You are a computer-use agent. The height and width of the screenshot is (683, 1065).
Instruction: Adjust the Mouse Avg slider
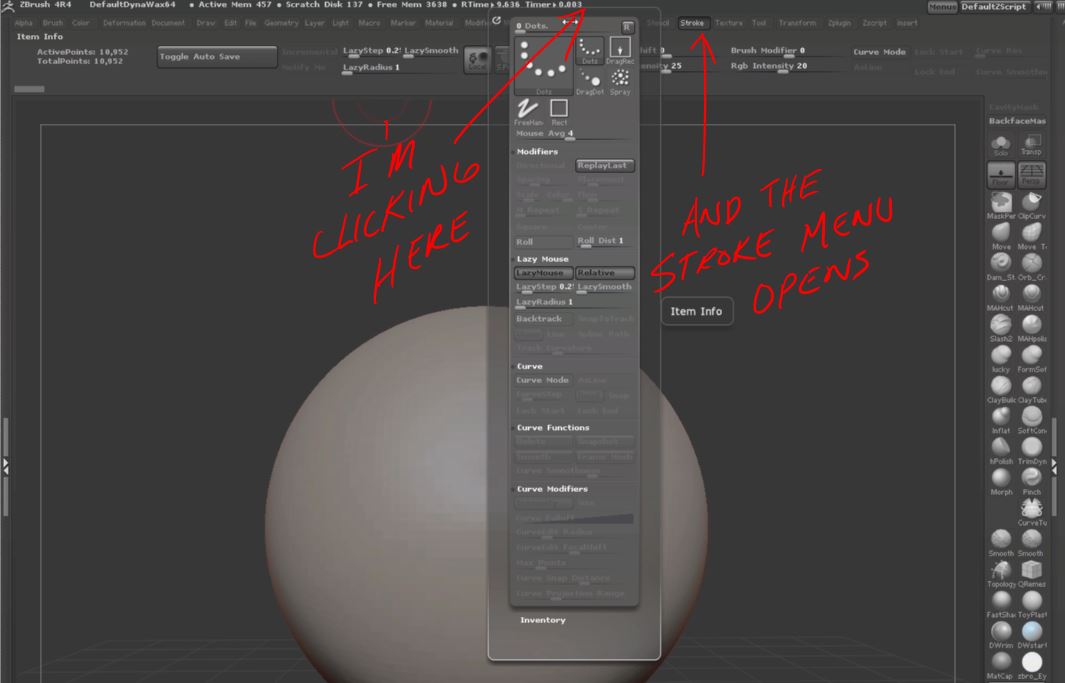[574, 134]
